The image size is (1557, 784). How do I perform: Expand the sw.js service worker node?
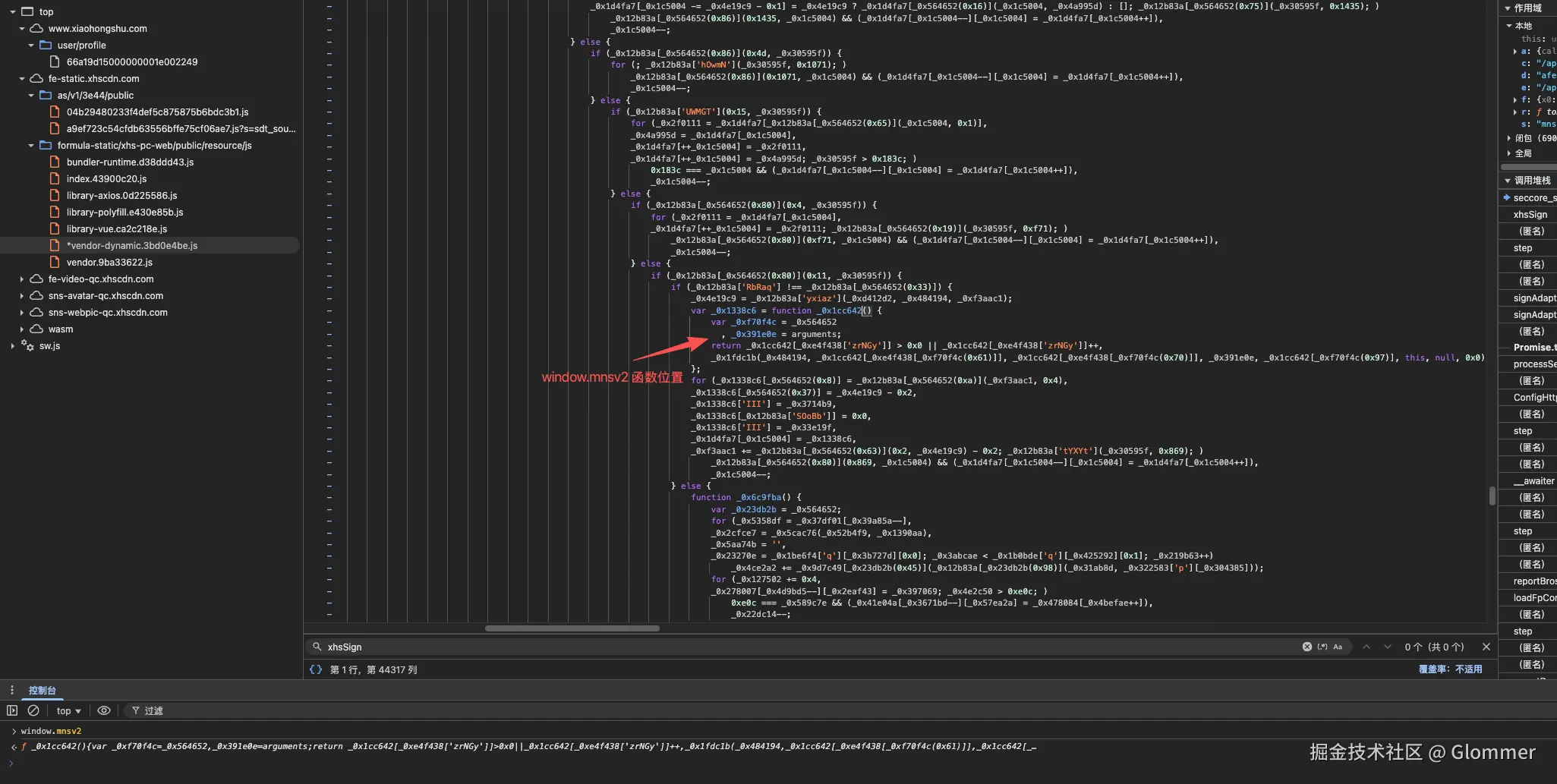coord(13,346)
